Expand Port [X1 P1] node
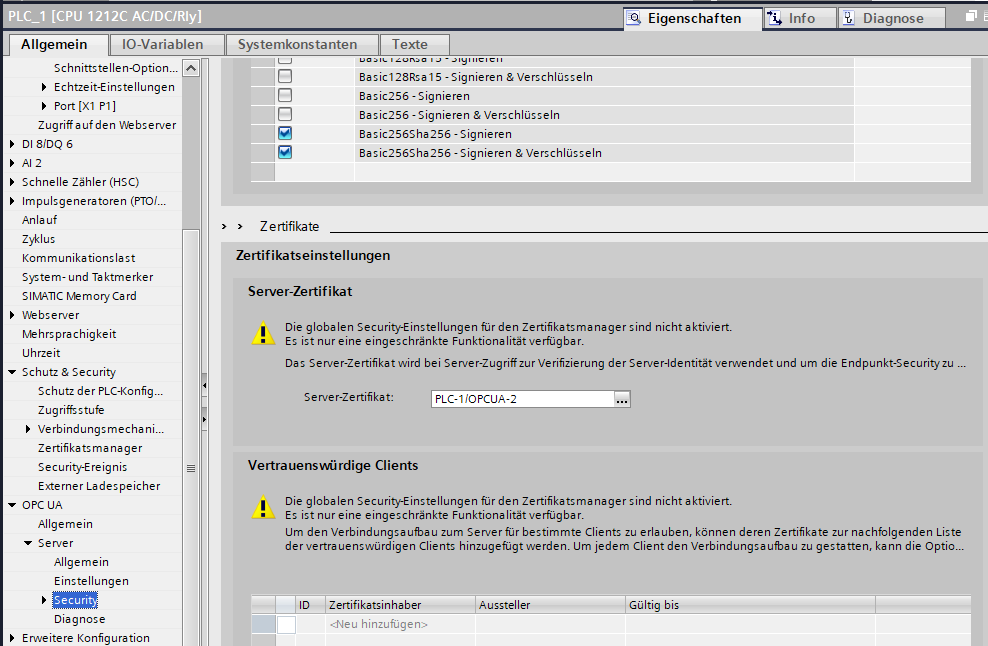This screenshot has height=646, width=988. [x=43, y=106]
